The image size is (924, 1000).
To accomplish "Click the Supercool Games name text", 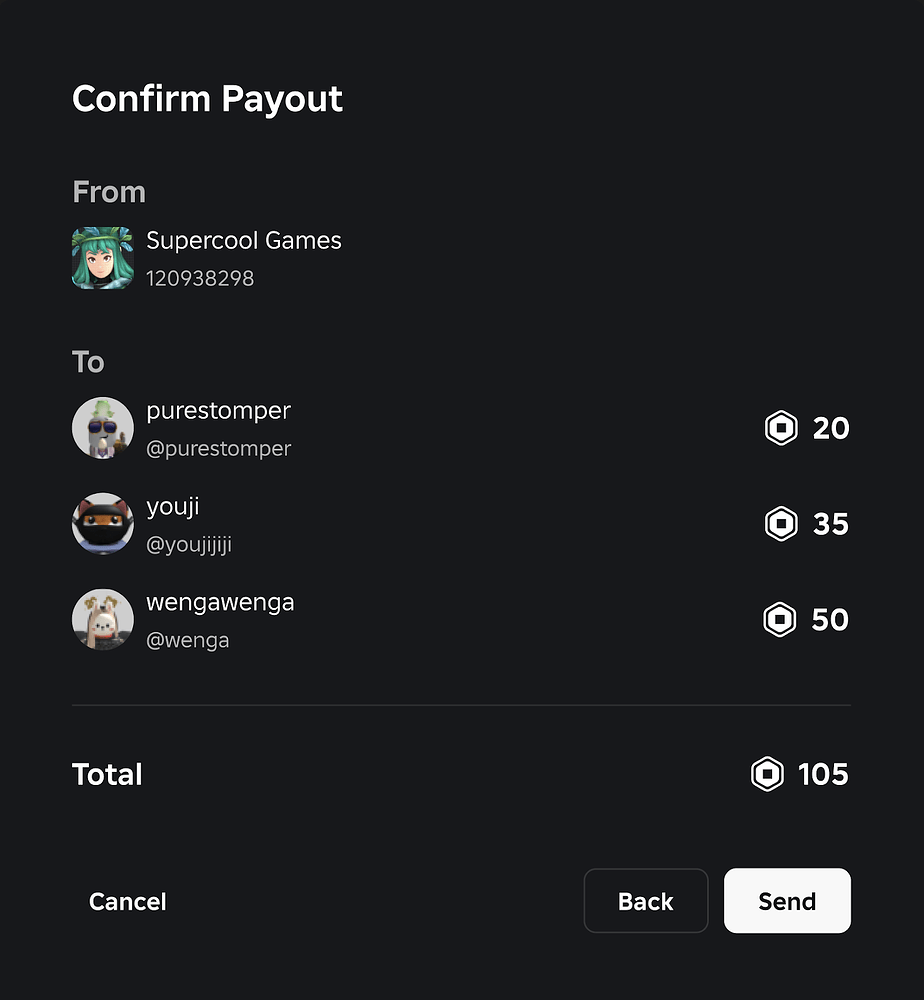I will (x=244, y=240).
